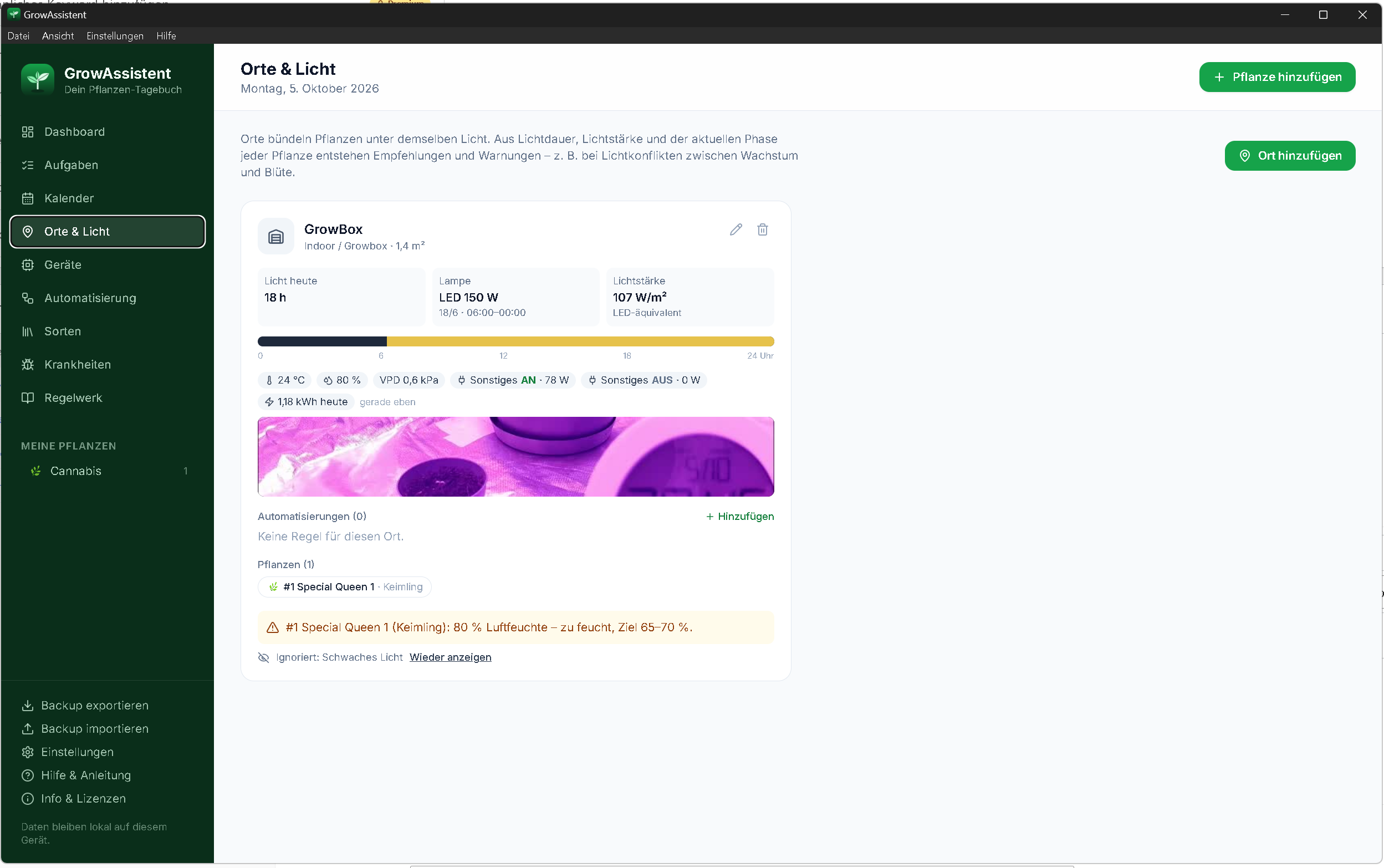Select Cannabis under Meine Pflanzen
The width and height of the screenshot is (1384, 868).
click(x=108, y=471)
